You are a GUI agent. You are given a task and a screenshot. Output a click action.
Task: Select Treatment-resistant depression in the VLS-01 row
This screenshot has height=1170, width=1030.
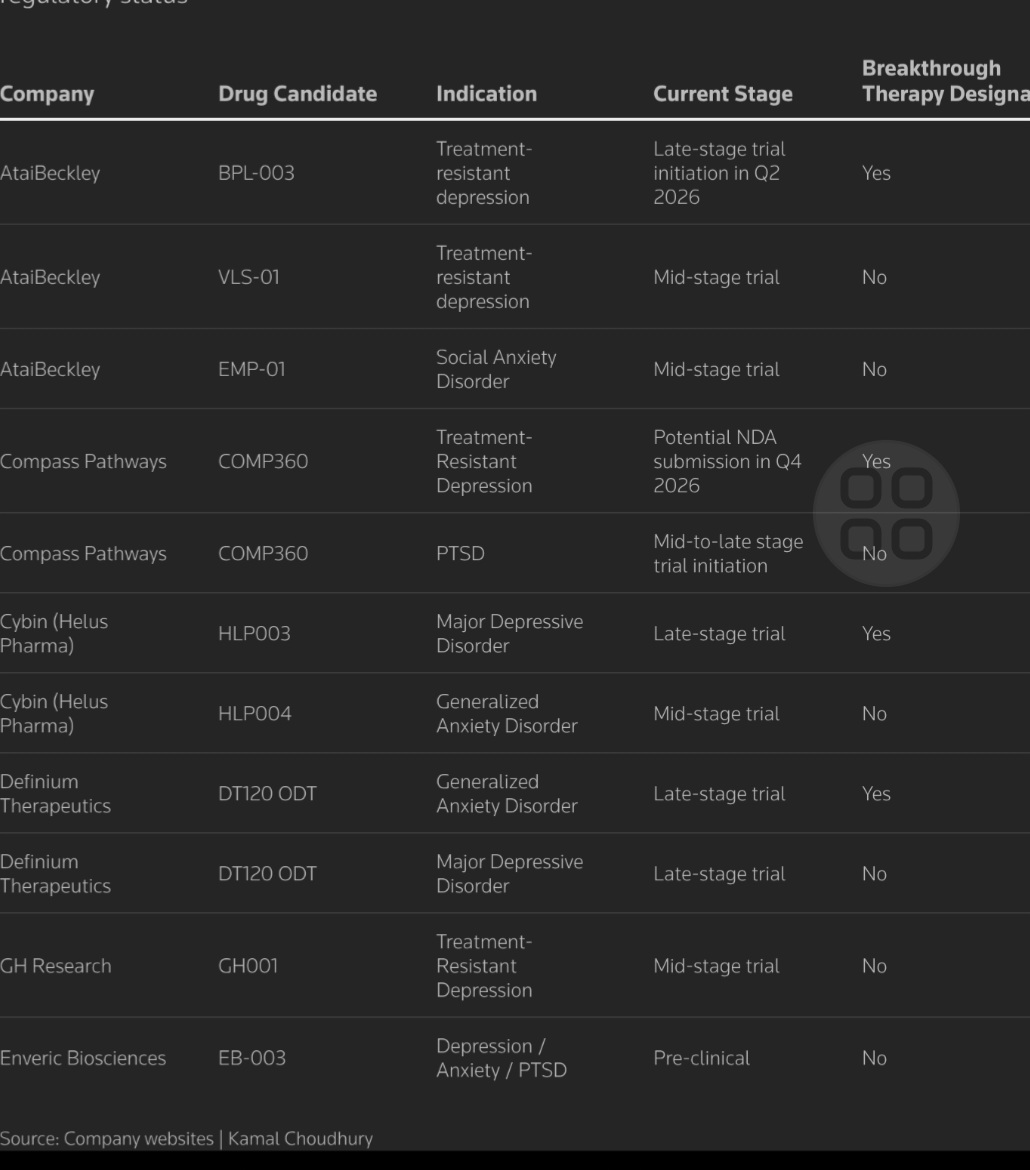(484, 278)
